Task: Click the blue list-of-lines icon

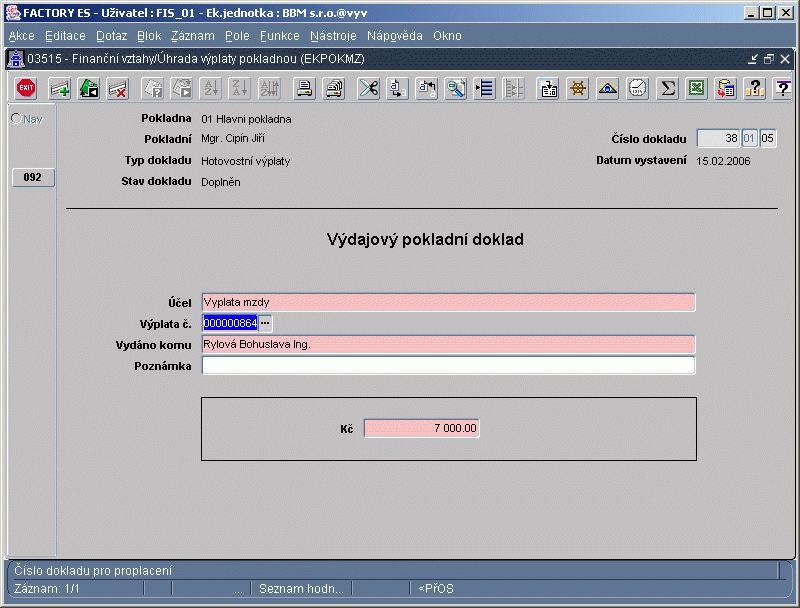Action: click(x=485, y=88)
